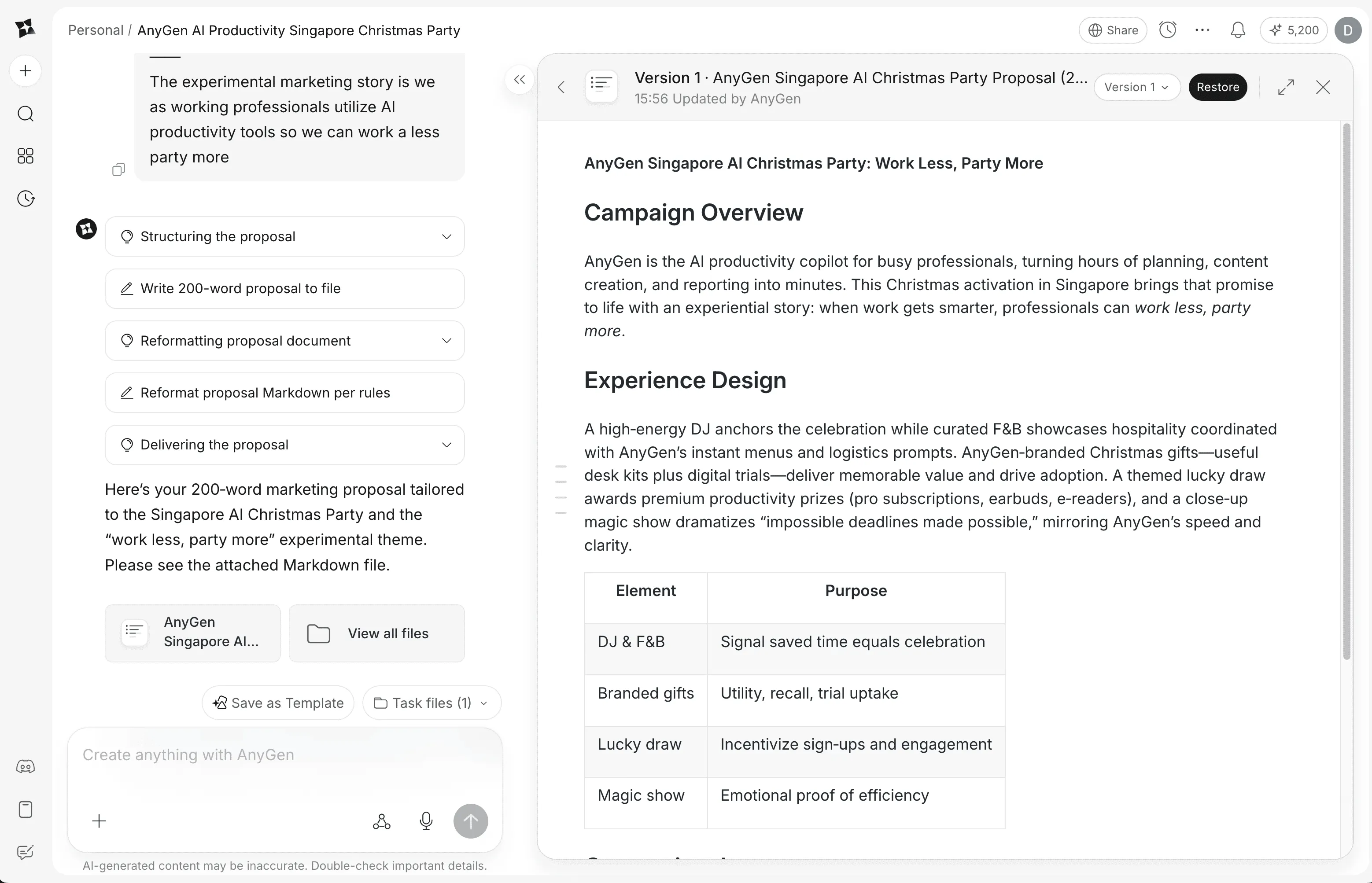Open feedback icon at sidebar bottom
1372x883 pixels.
(x=25, y=852)
